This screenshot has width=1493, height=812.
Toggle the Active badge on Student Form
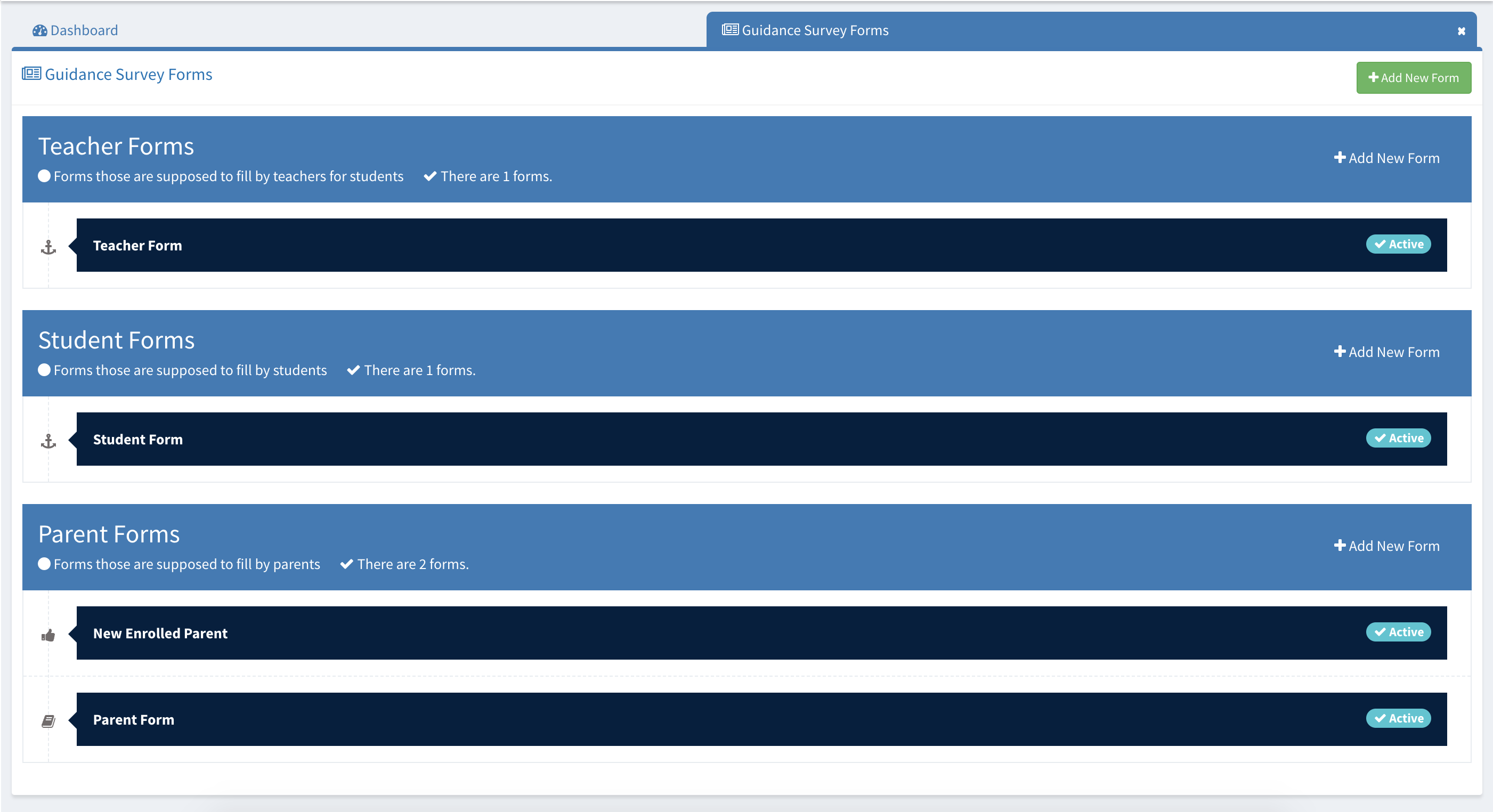[1399, 438]
